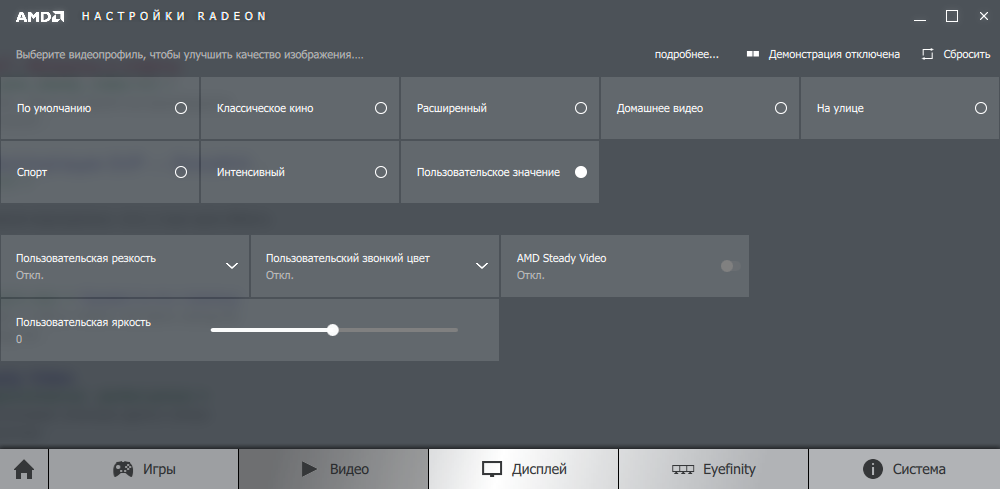Open the подробнее... link

[687, 54]
